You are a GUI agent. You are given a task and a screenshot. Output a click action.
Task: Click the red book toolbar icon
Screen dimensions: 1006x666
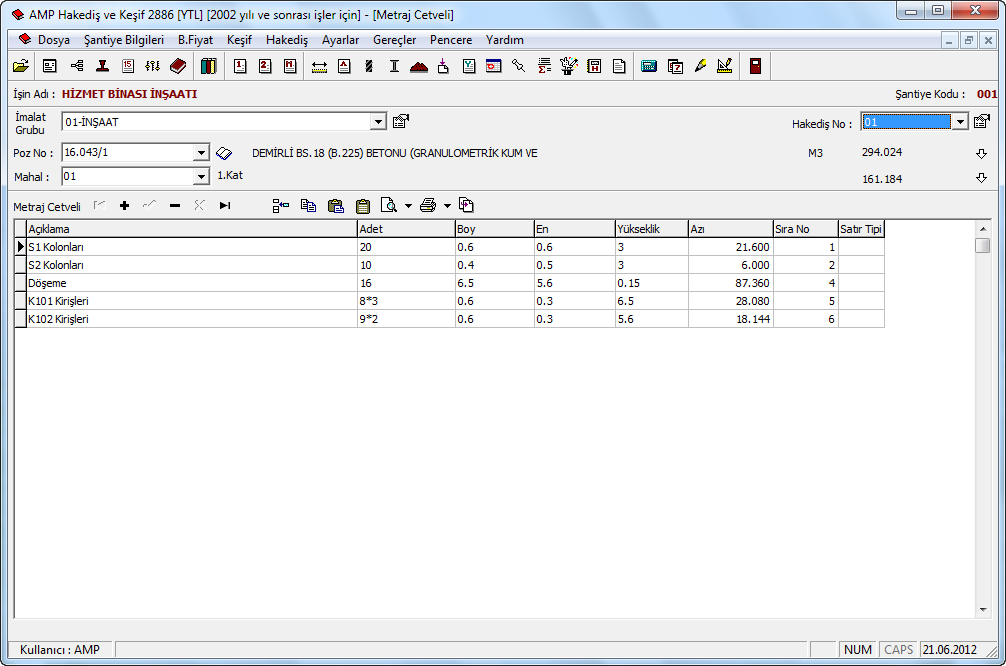178,66
